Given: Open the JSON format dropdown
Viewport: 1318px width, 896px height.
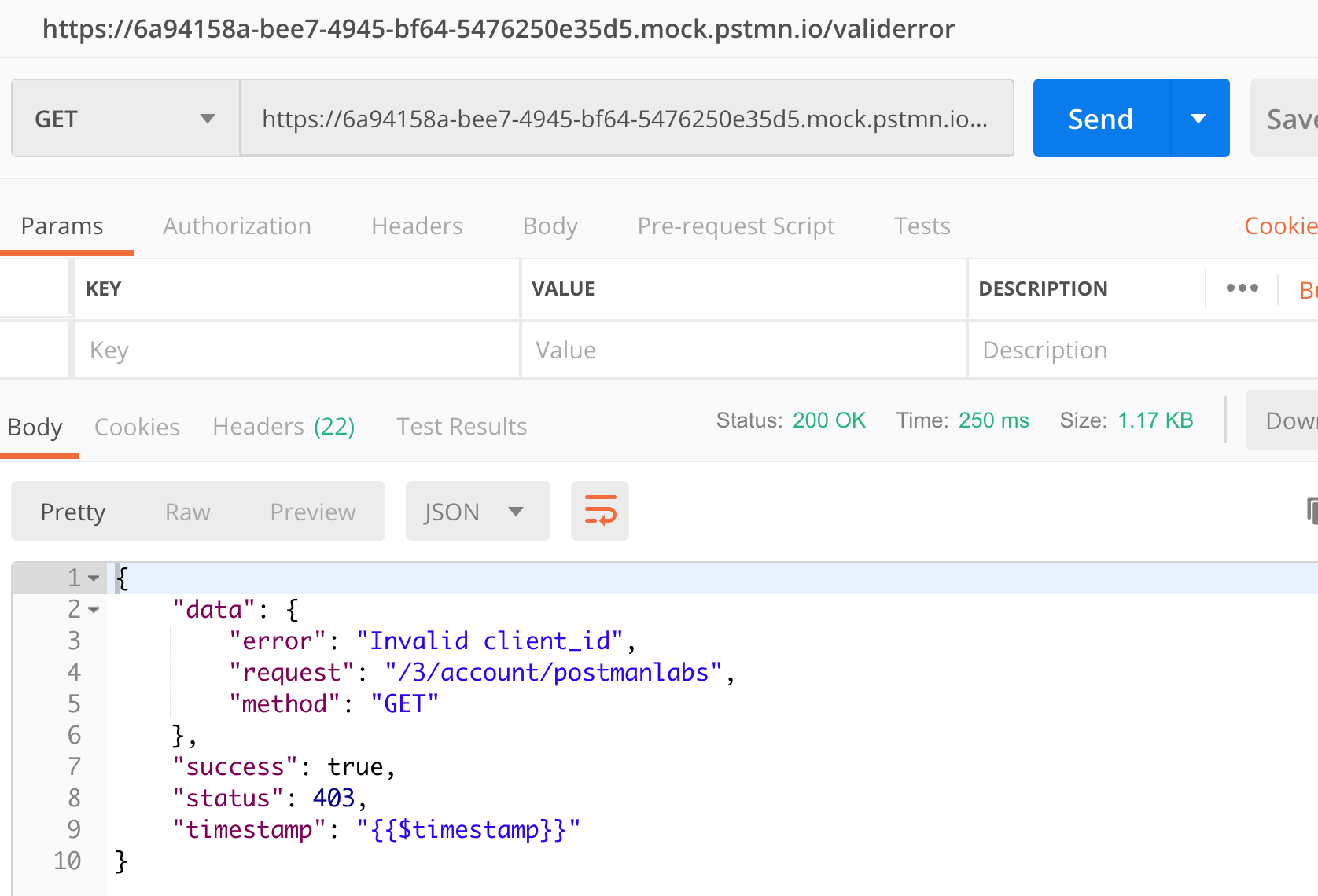Looking at the screenshot, I should click(477, 511).
